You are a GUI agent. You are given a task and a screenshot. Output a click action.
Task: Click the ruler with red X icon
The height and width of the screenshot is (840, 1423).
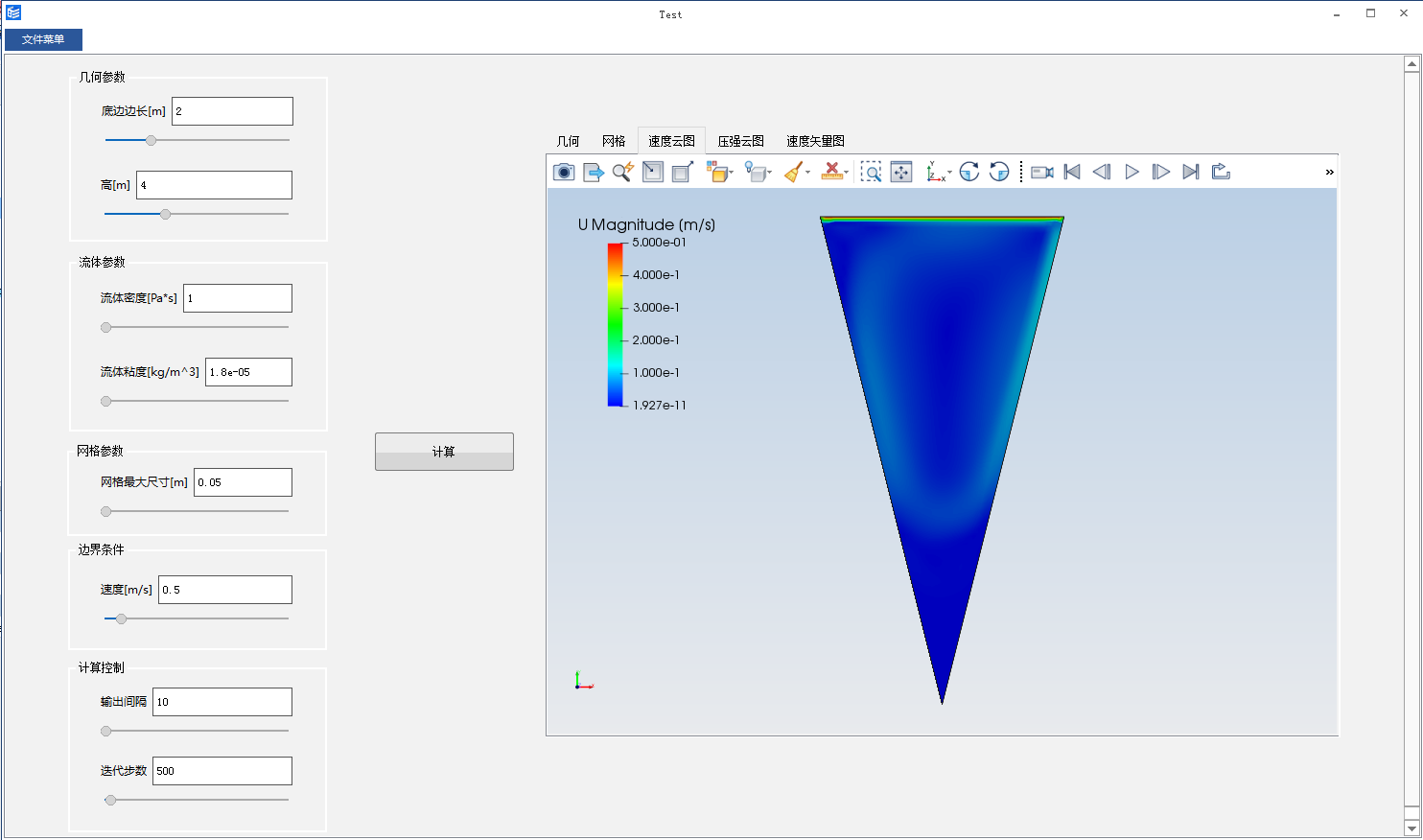pyautogui.click(x=832, y=172)
